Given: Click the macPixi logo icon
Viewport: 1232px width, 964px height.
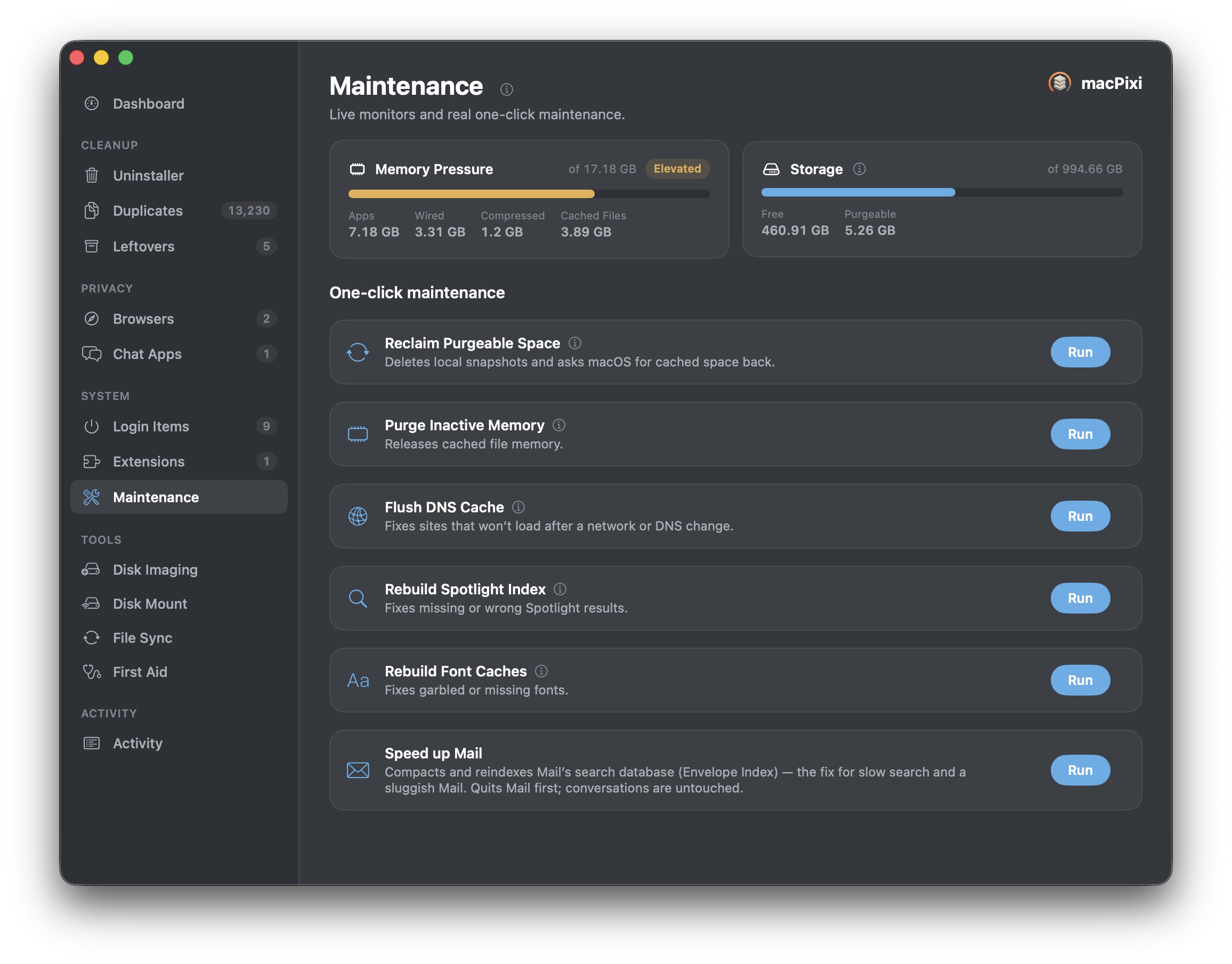Looking at the screenshot, I should pos(1060,83).
